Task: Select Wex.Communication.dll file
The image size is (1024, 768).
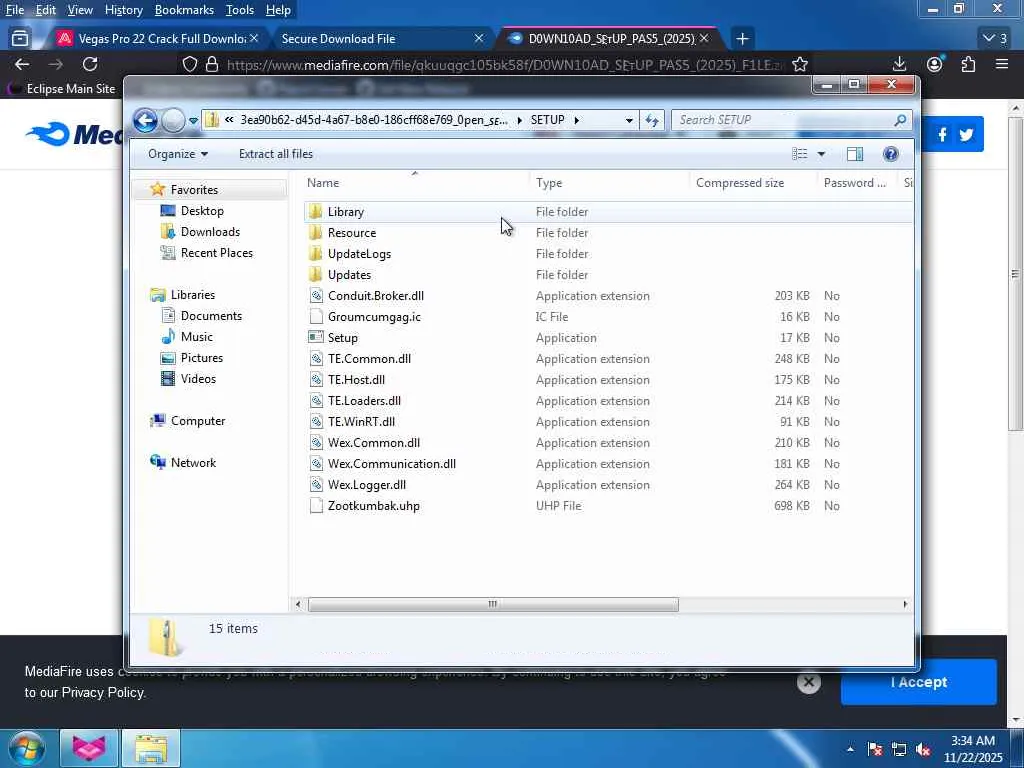Action: pyautogui.click(x=392, y=464)
